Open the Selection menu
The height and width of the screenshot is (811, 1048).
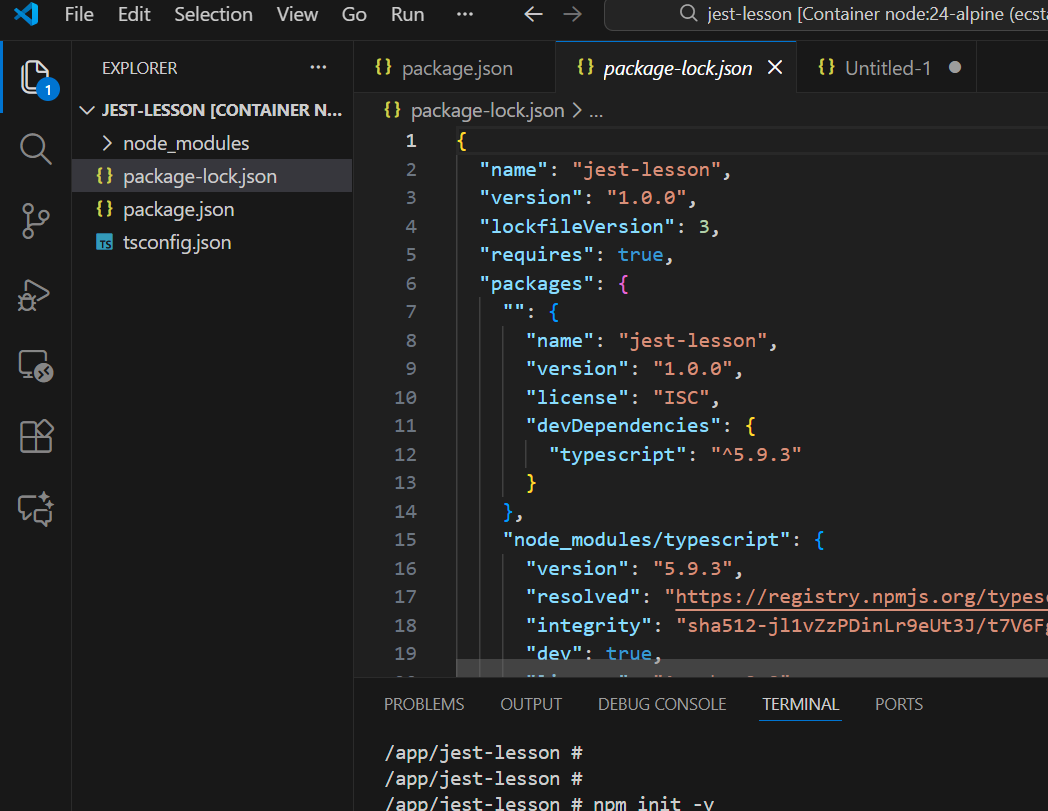(213, 14)
